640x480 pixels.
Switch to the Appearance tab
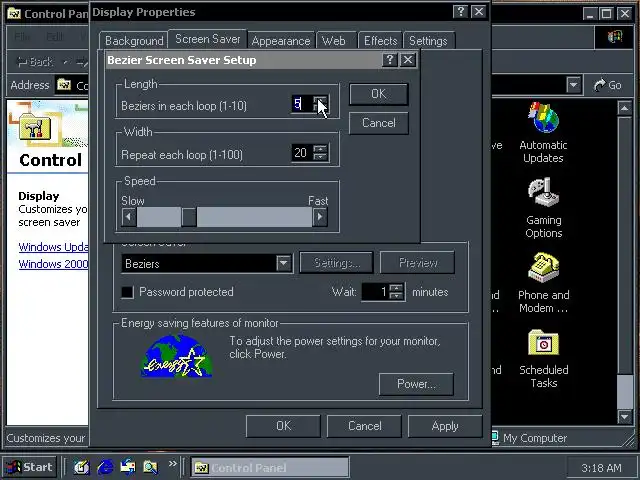pos(281,41)
